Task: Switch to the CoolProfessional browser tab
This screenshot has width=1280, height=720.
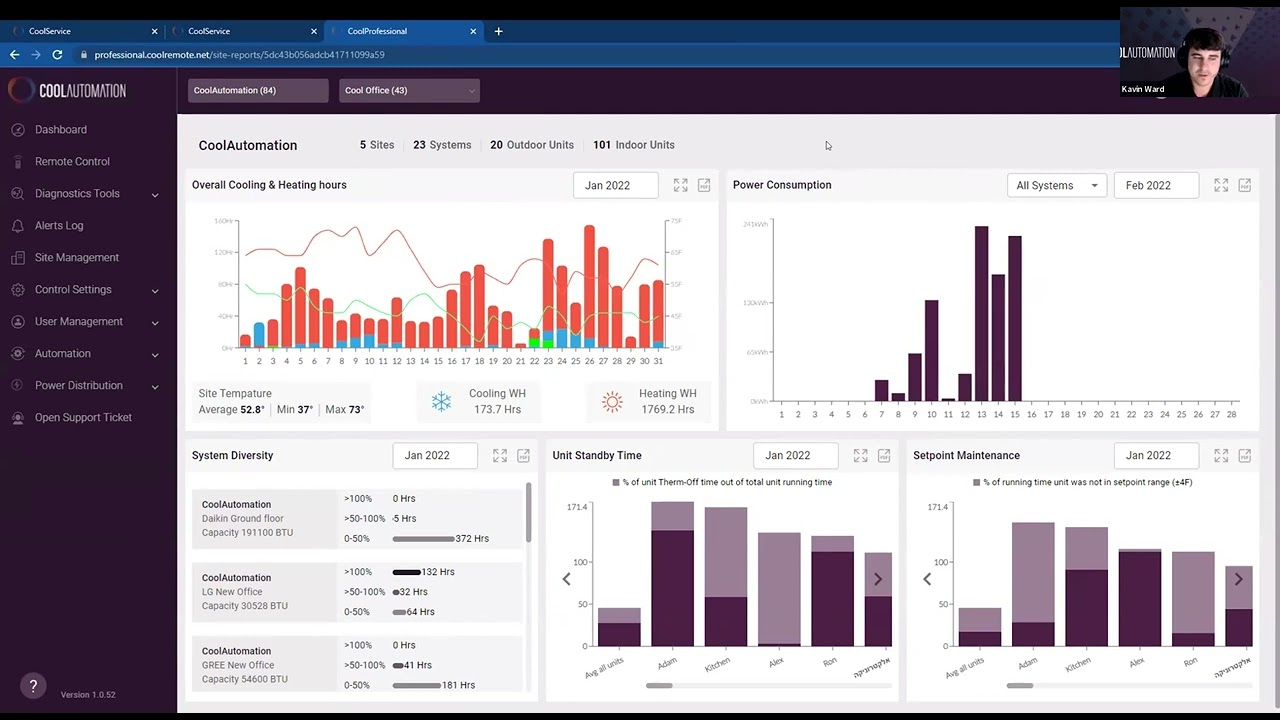Action: click(x=402, y=31)
